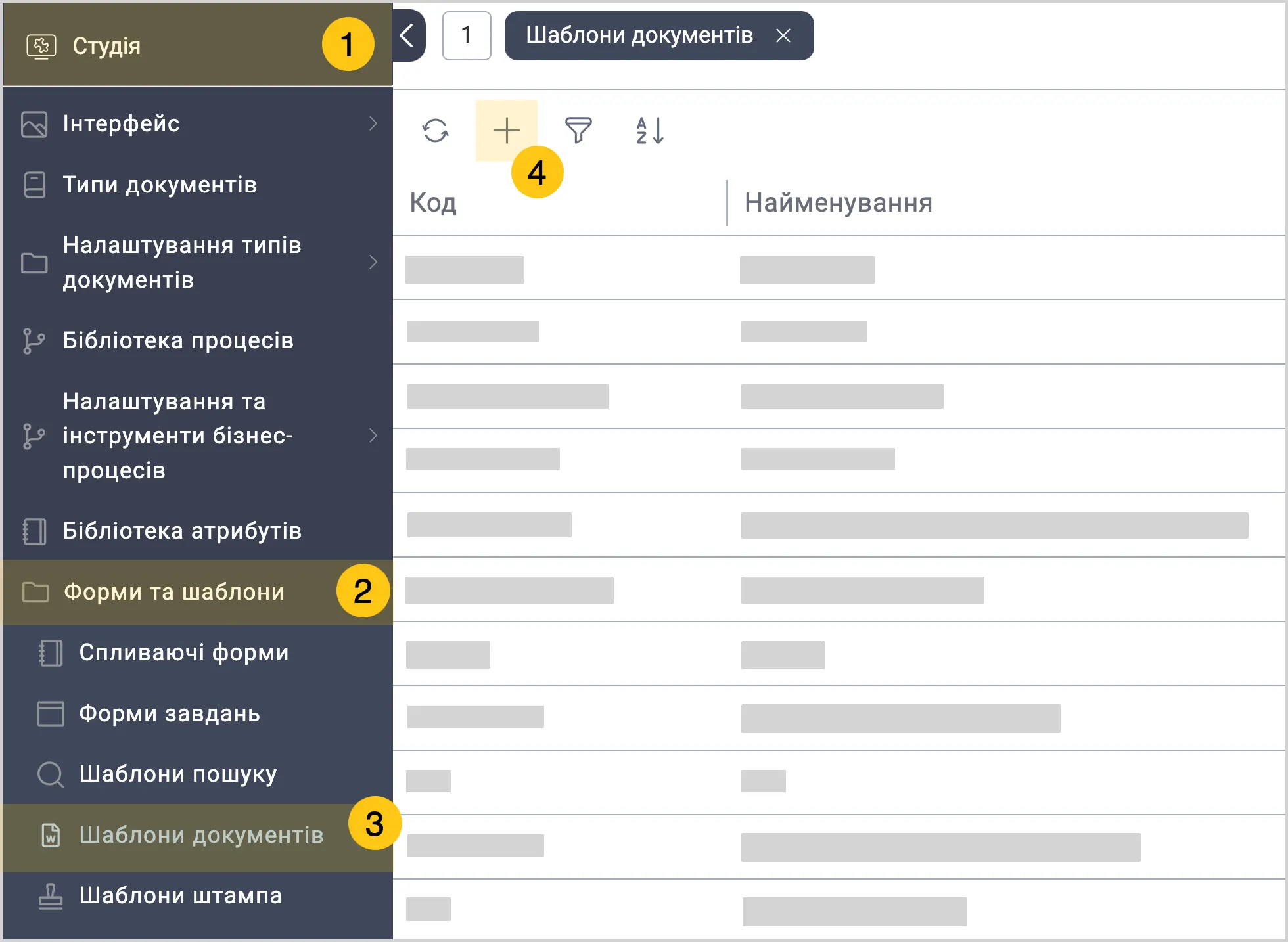Screen dimensions: 1288x942
Task: Open Шаблони штампа submenu item
Action: click(x=197, y=895)
